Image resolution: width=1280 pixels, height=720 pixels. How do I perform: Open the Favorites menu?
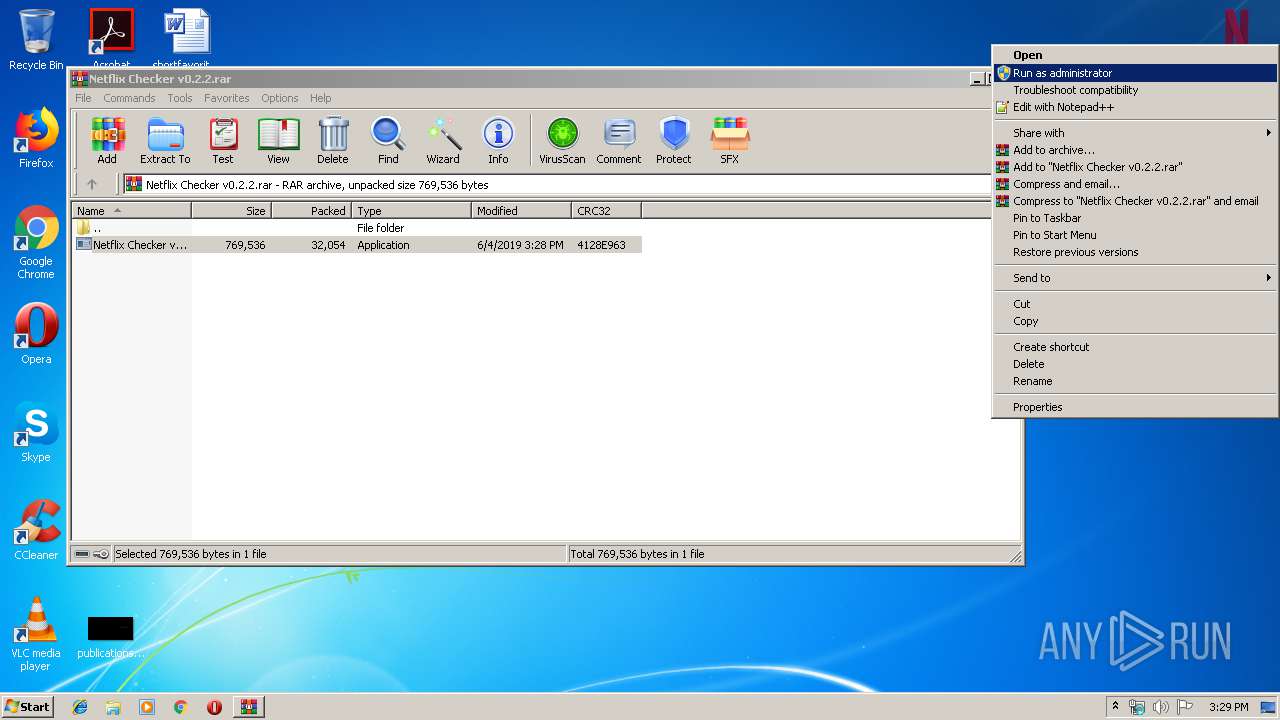pos(227,98)
